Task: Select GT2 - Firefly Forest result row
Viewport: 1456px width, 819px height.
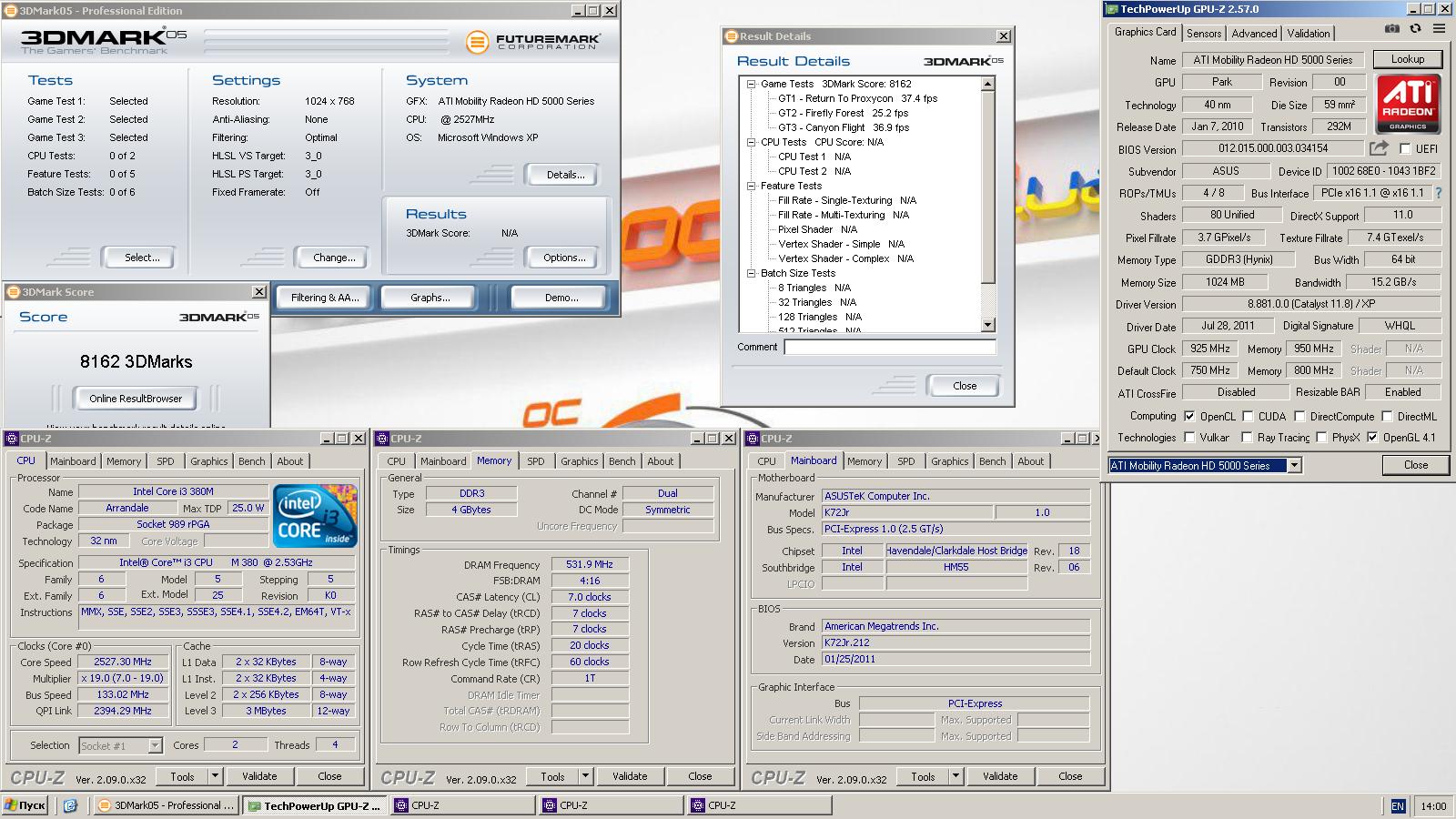Action: 843,113
